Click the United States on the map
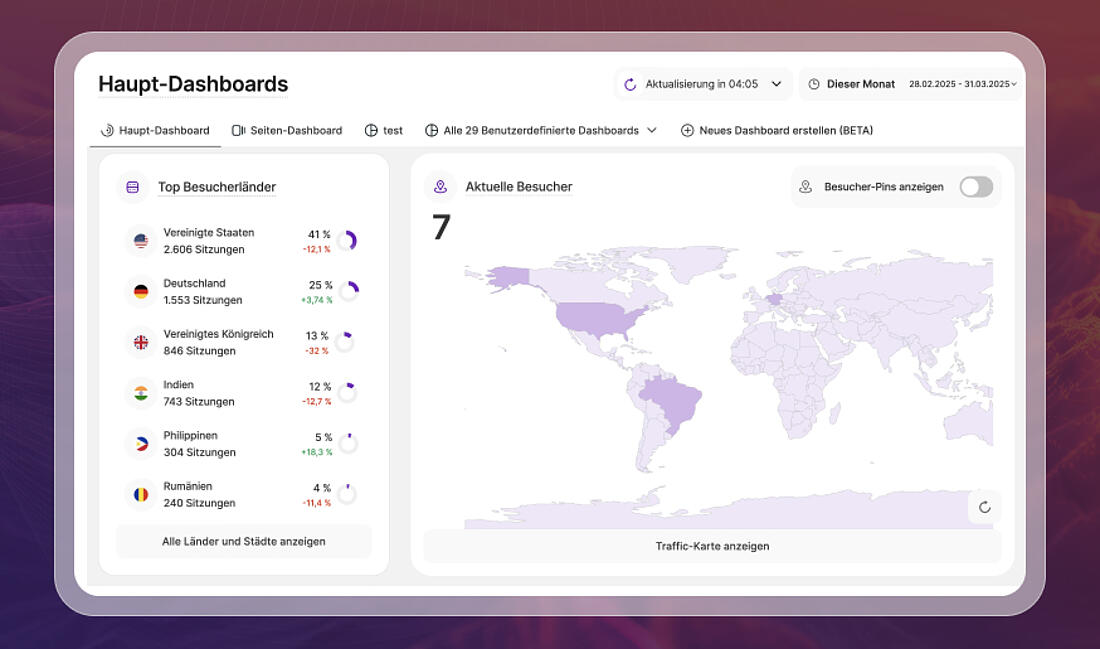 (x=596, y=319)
